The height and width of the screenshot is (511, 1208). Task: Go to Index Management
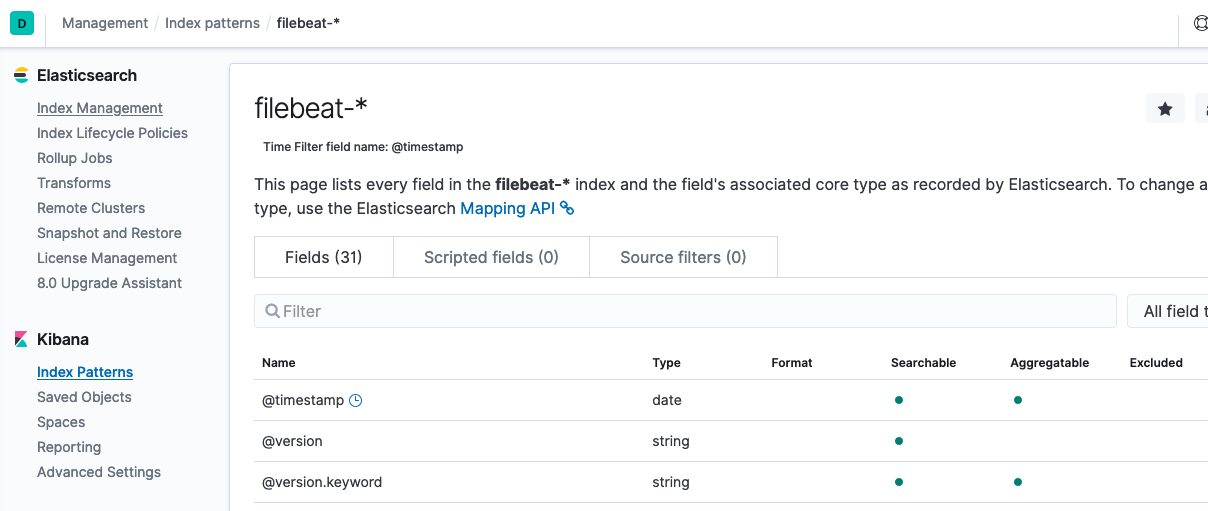click(x=100, y=108)
